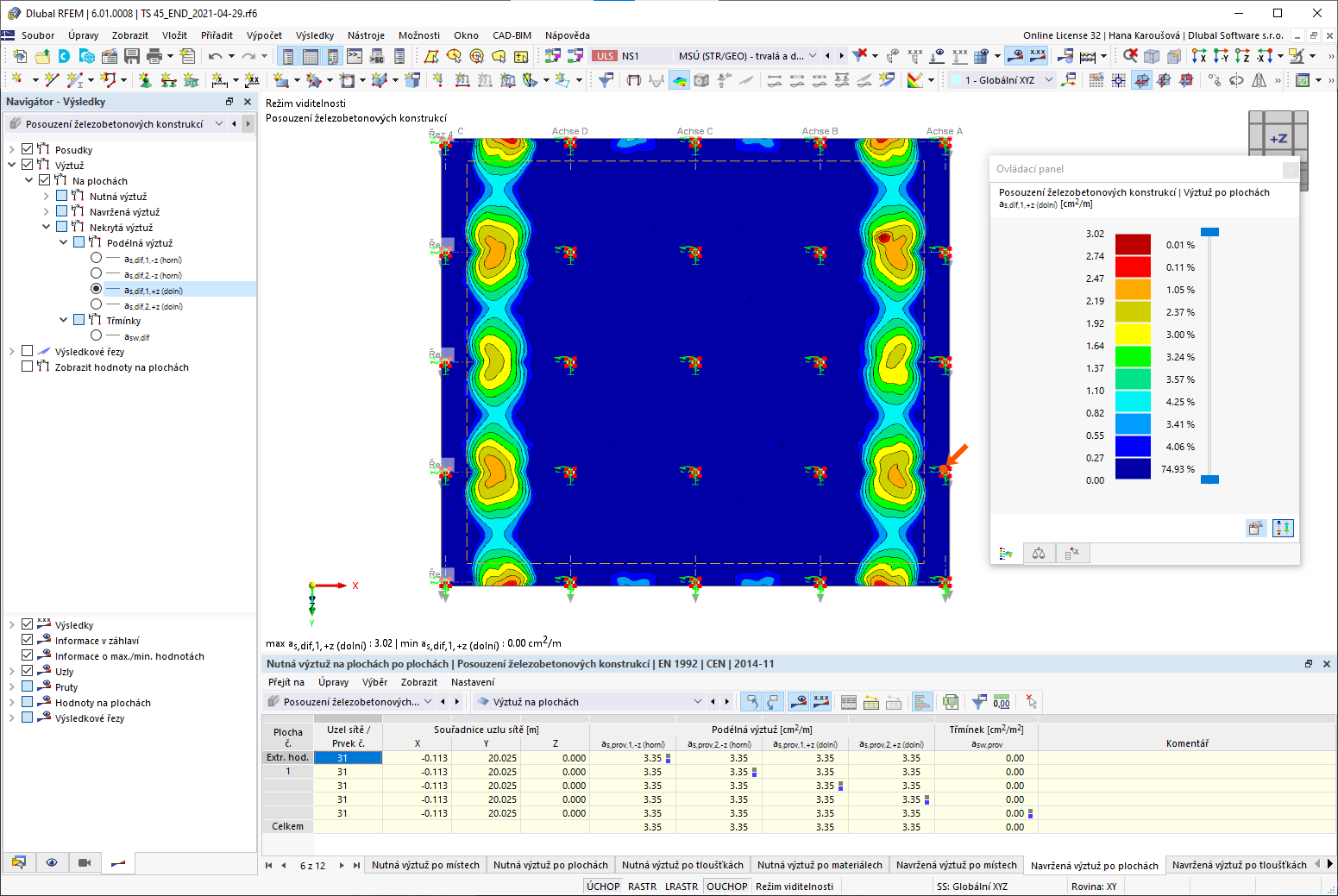Click the camera icon at navigator bottom
Image resolution: width=1338 pixels, height=896 pixels.
click(85, 862)
